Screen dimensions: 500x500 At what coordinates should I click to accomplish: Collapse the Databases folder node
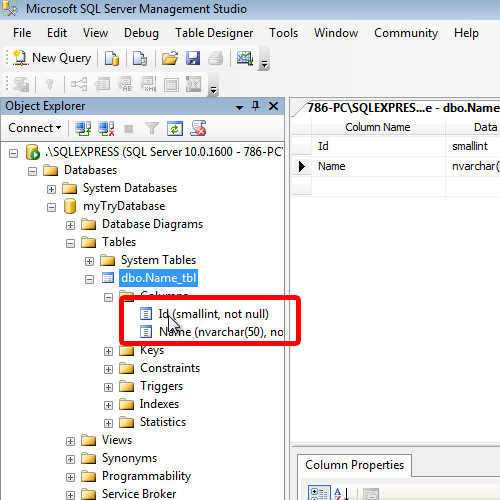pos(32,172)
